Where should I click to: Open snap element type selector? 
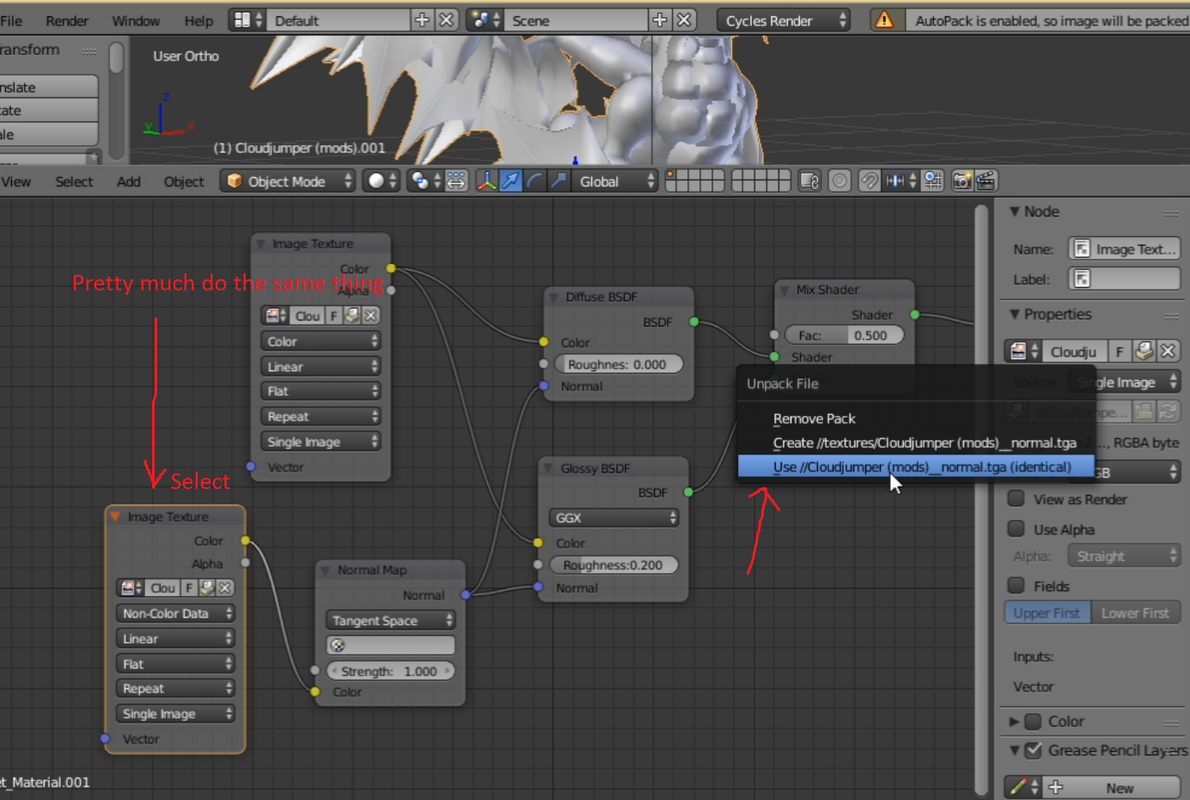(x=901, y=181)
